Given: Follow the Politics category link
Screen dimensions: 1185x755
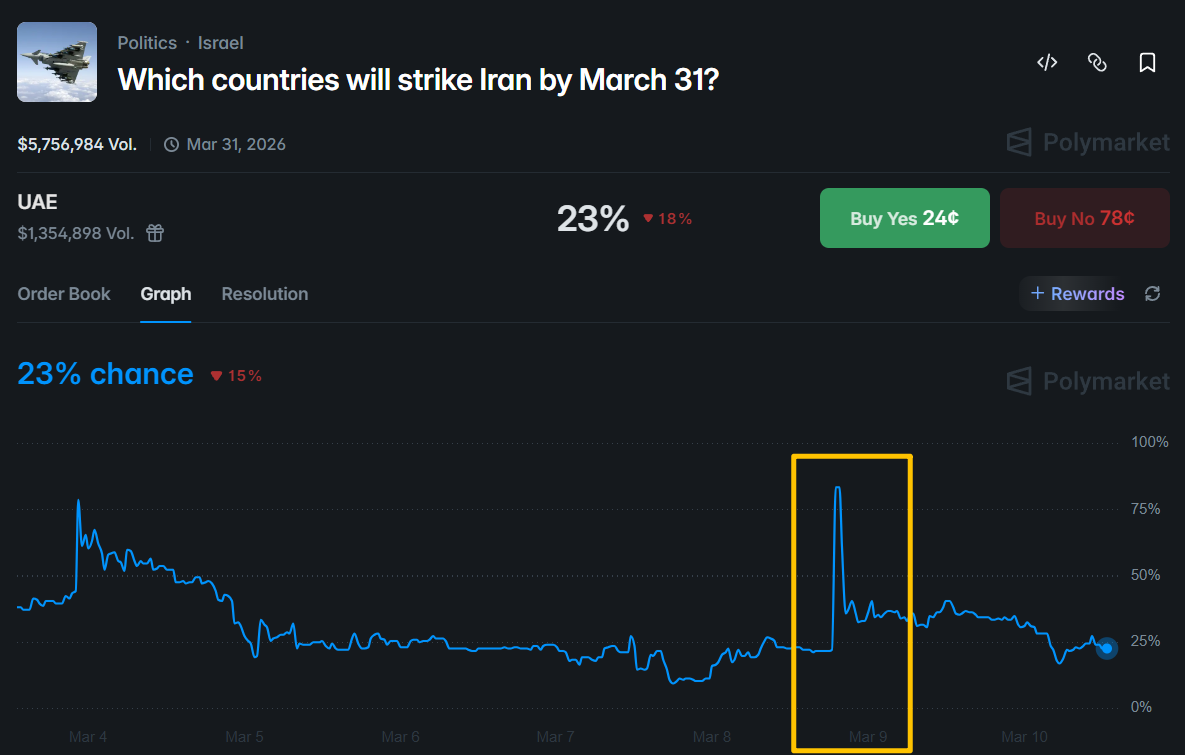Looking at the screenshot, I should (x=147, y=43).
